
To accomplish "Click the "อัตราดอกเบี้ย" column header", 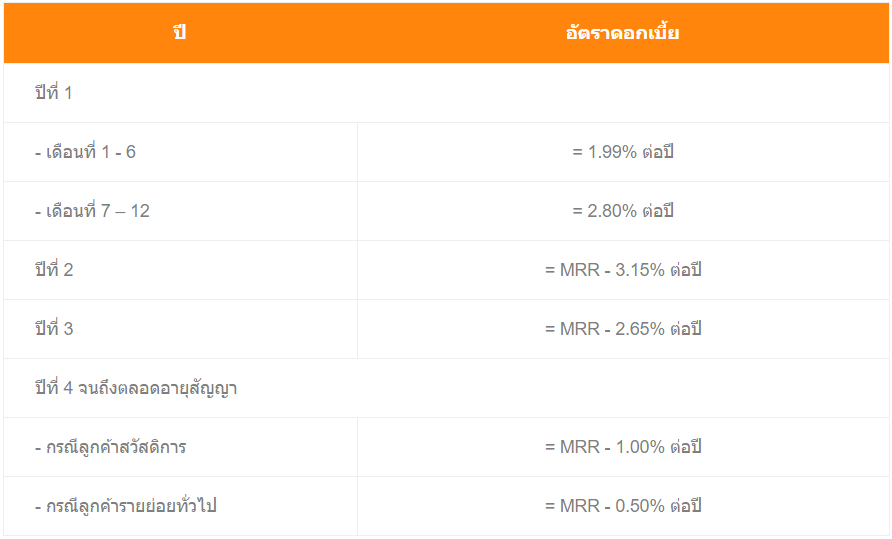I will click(x=622, y=33).
